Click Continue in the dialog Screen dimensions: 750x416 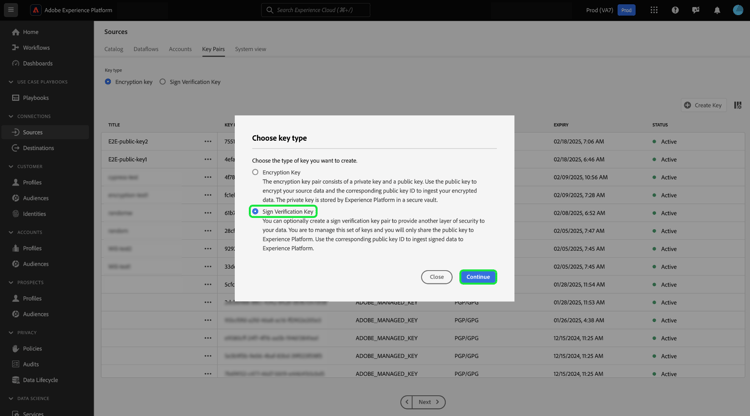(478, 277)
